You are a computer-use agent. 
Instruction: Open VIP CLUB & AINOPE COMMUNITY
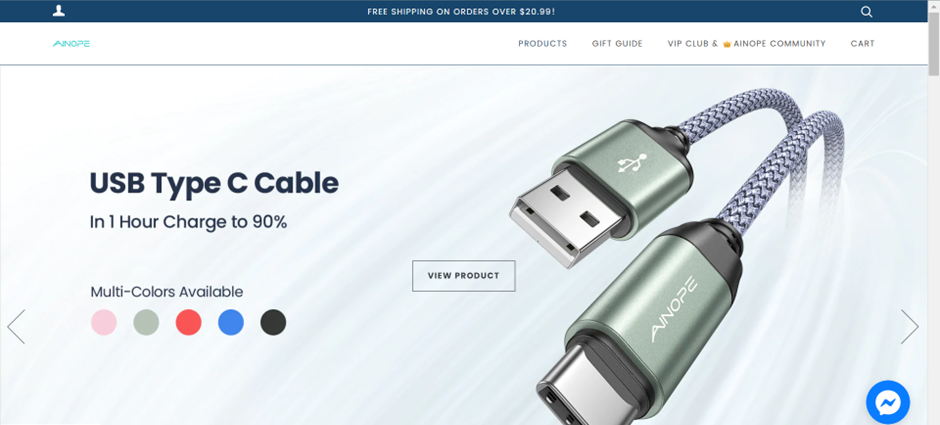pyautogui.click(x=746, y=43)
